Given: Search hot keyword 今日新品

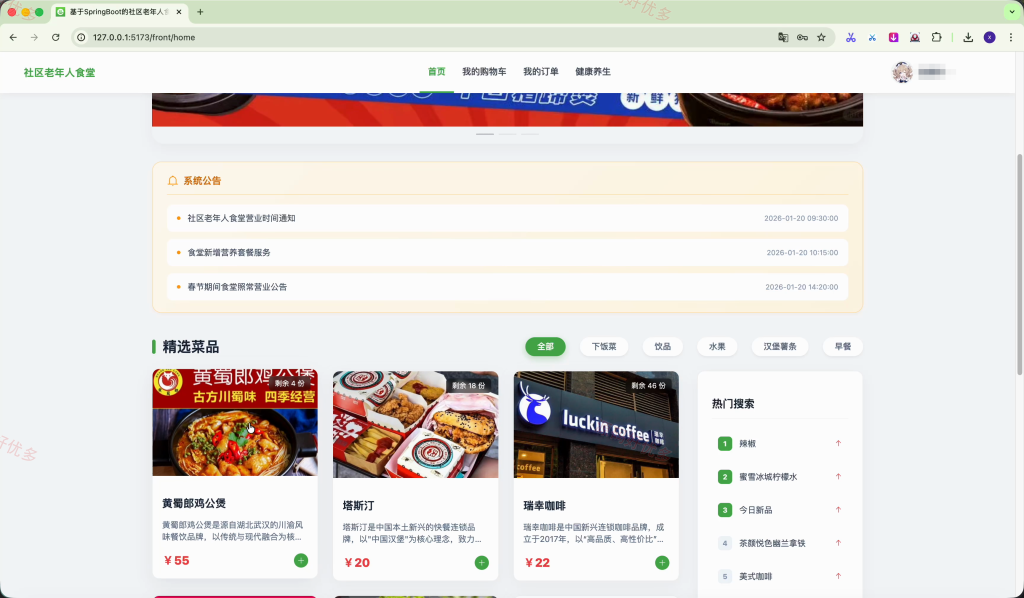Looking at the screenshot, I should pyautogui.click(x=756, y=510).
